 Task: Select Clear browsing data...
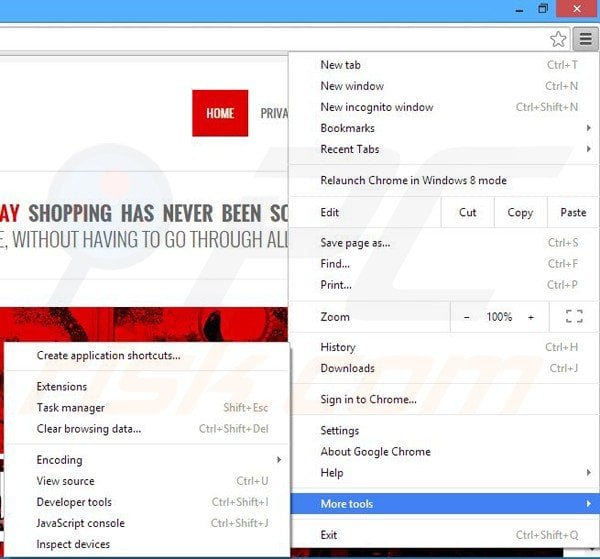pyautogui.click(x=147, y=429)
